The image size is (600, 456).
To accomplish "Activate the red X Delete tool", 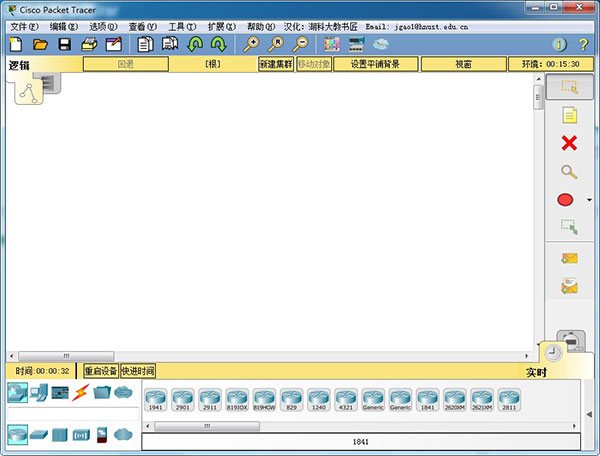I will tap(569, 143).
